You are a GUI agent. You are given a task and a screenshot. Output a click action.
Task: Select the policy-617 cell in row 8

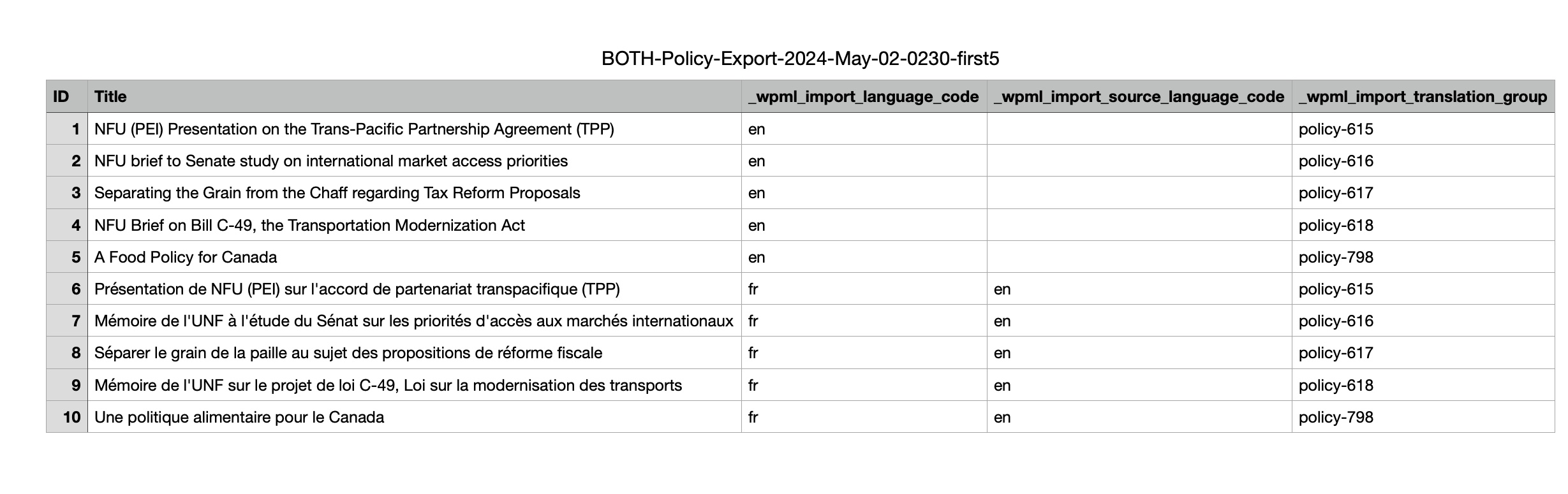(x=1423, y=352)
